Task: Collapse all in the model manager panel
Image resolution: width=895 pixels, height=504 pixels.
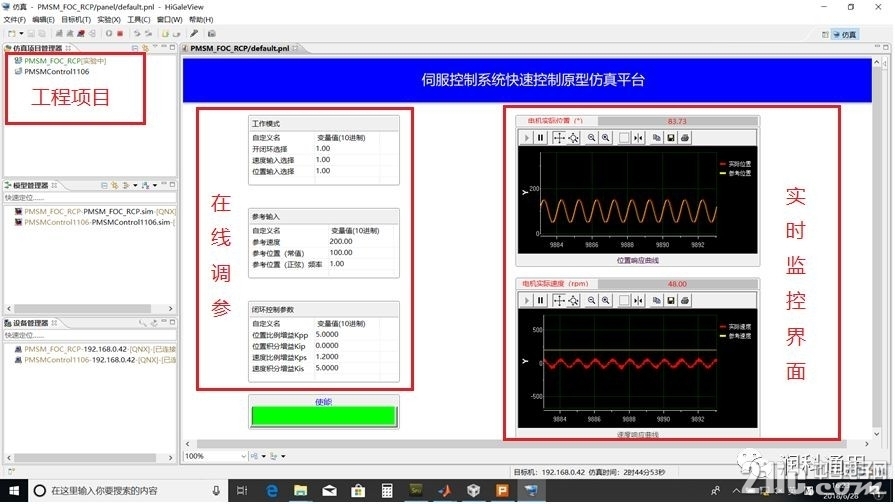Action: (x=104, y=185)
